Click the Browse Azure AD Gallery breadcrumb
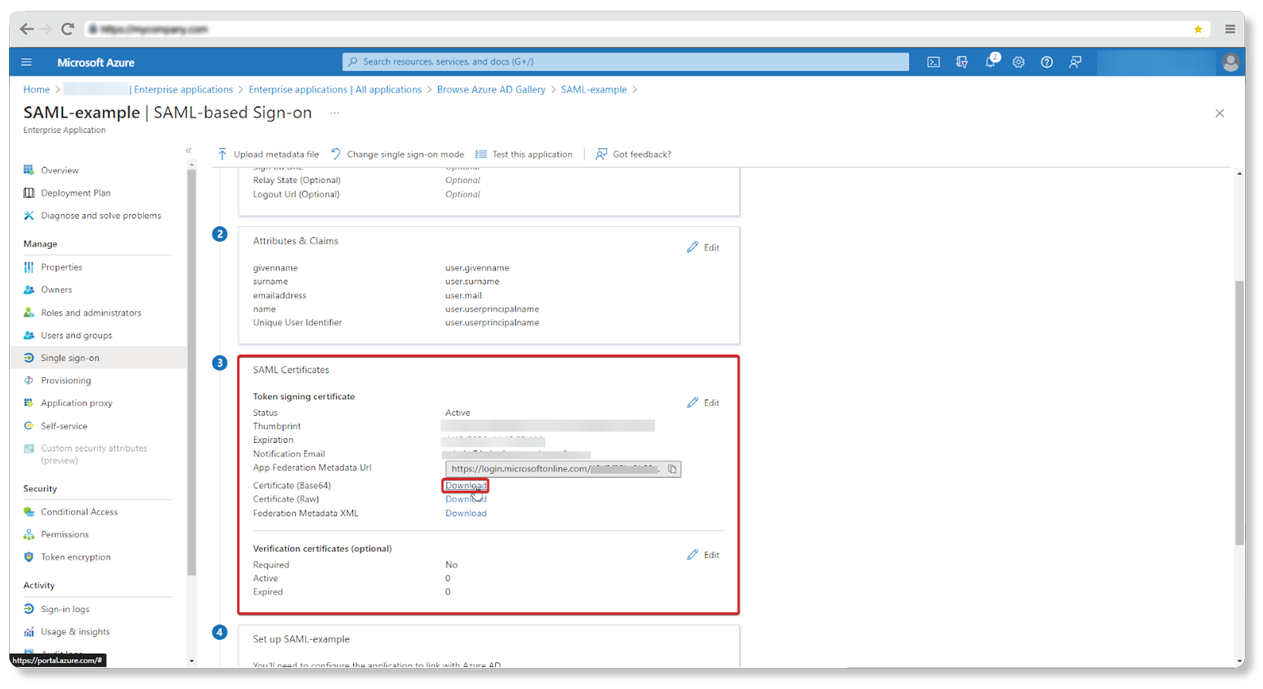Viewport: 1263px width, 689px height. 491,90
